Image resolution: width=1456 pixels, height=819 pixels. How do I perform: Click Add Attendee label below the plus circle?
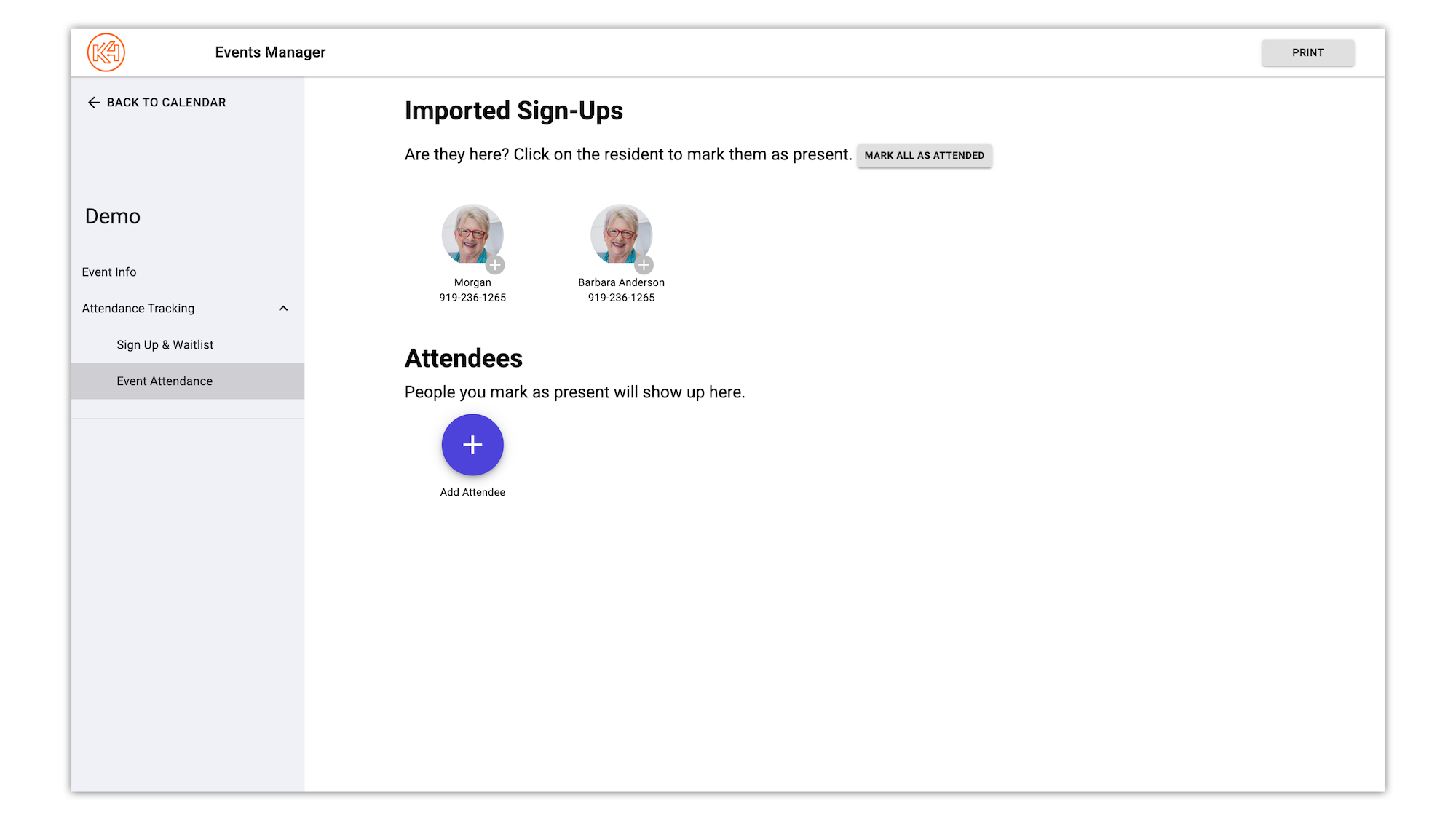[472, 492]
